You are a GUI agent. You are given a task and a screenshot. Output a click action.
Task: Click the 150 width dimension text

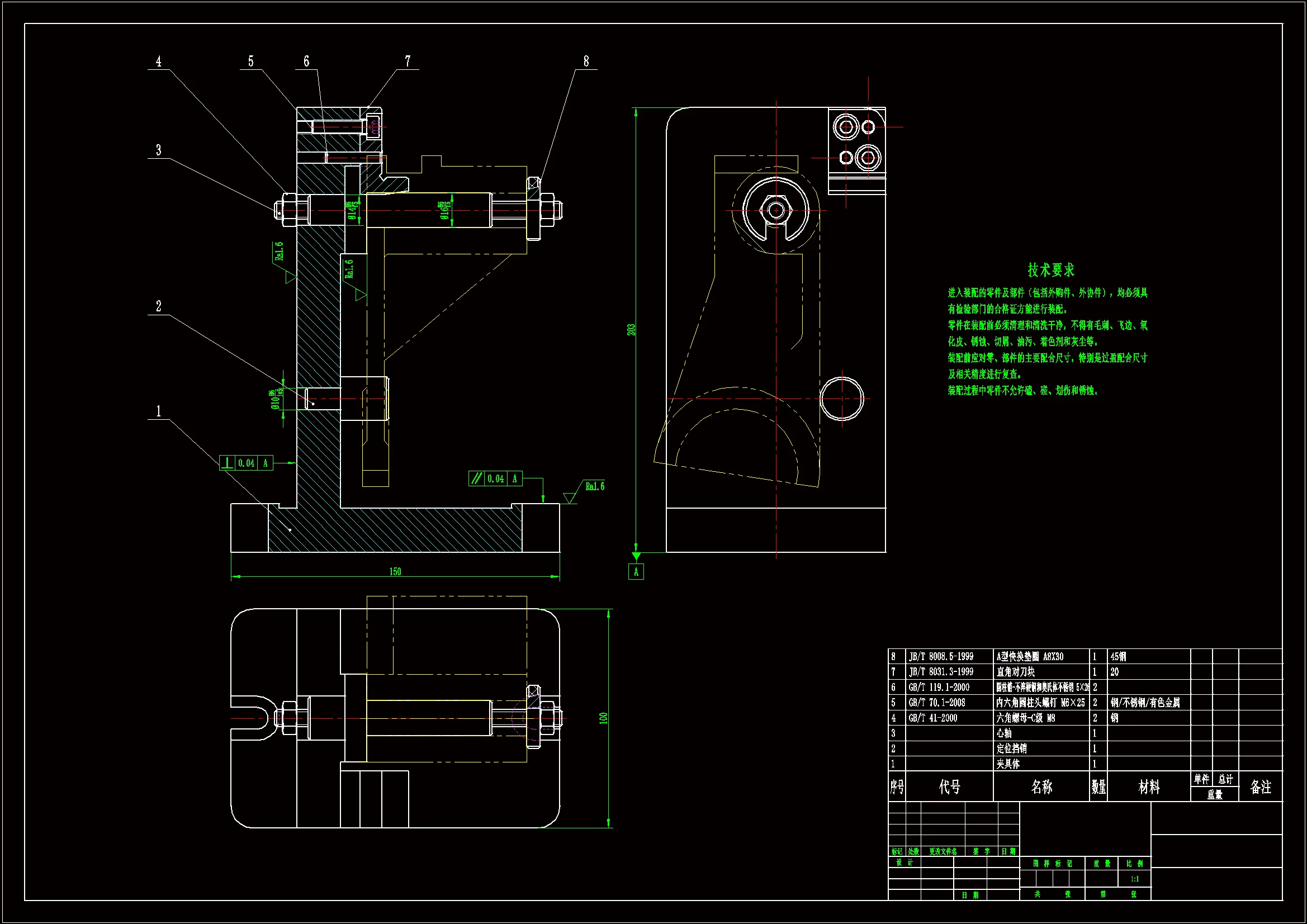tap(395, 571)
